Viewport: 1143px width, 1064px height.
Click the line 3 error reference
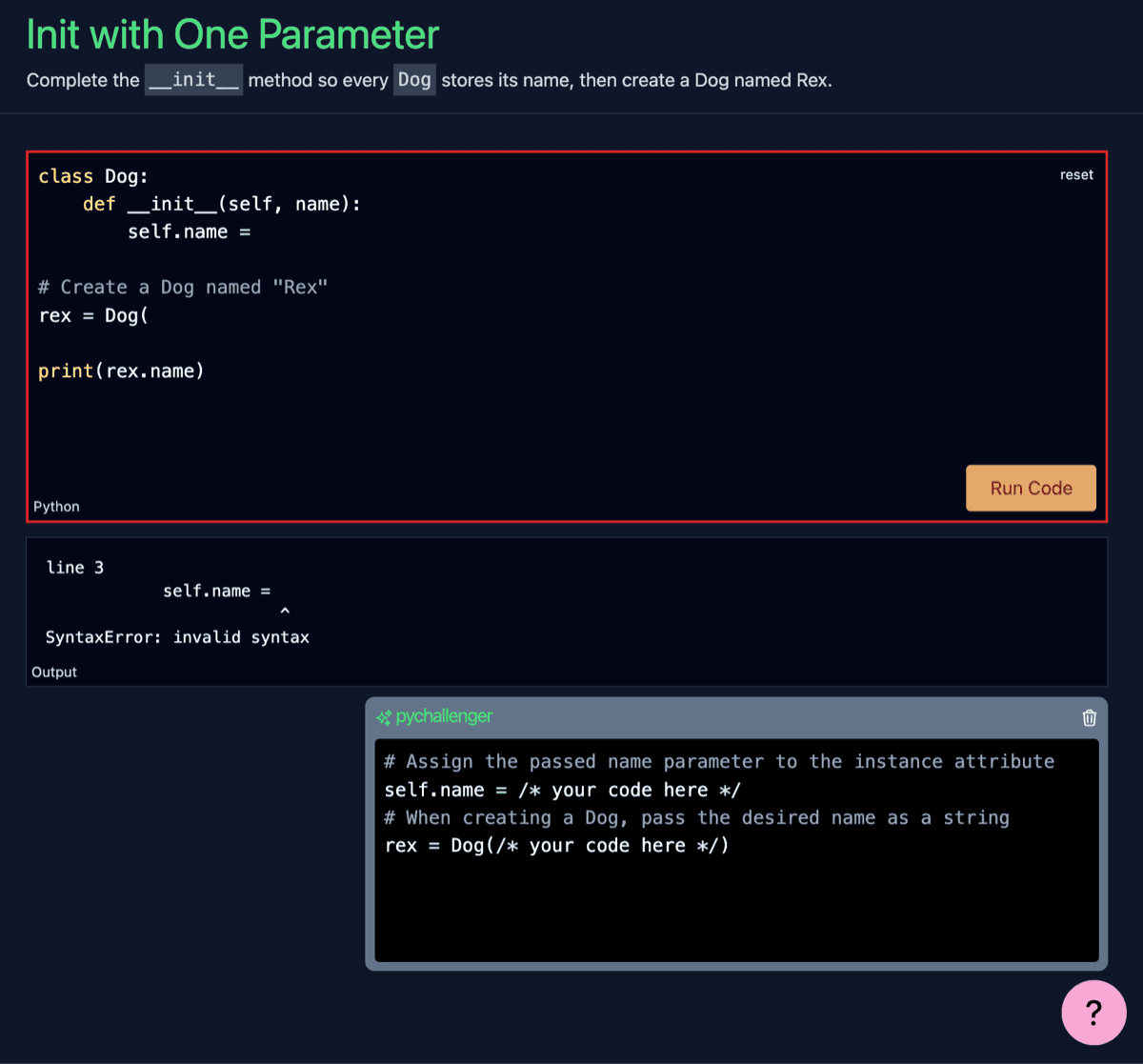[74, 567]
